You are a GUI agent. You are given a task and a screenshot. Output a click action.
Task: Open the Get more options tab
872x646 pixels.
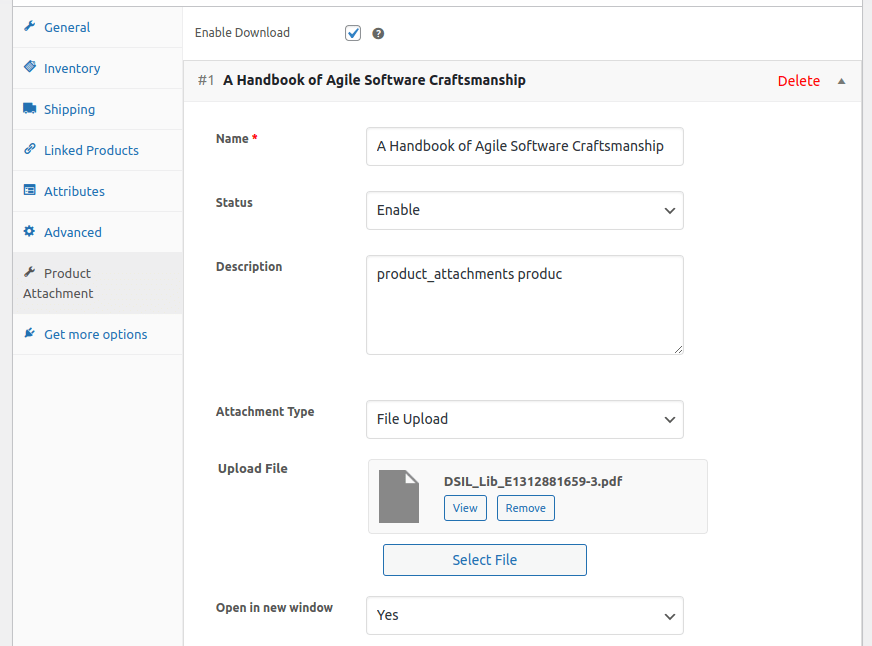[x=94, y=333]
